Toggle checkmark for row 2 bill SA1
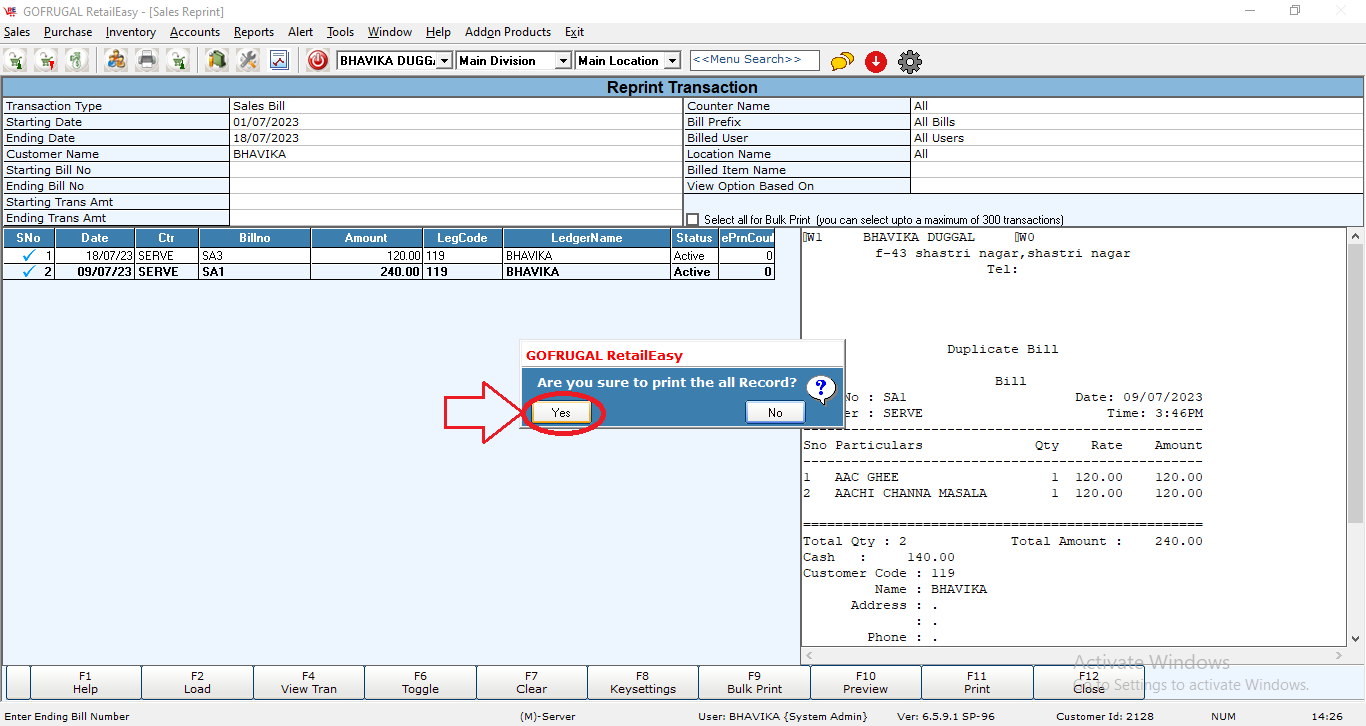 [x=28, y=272]
